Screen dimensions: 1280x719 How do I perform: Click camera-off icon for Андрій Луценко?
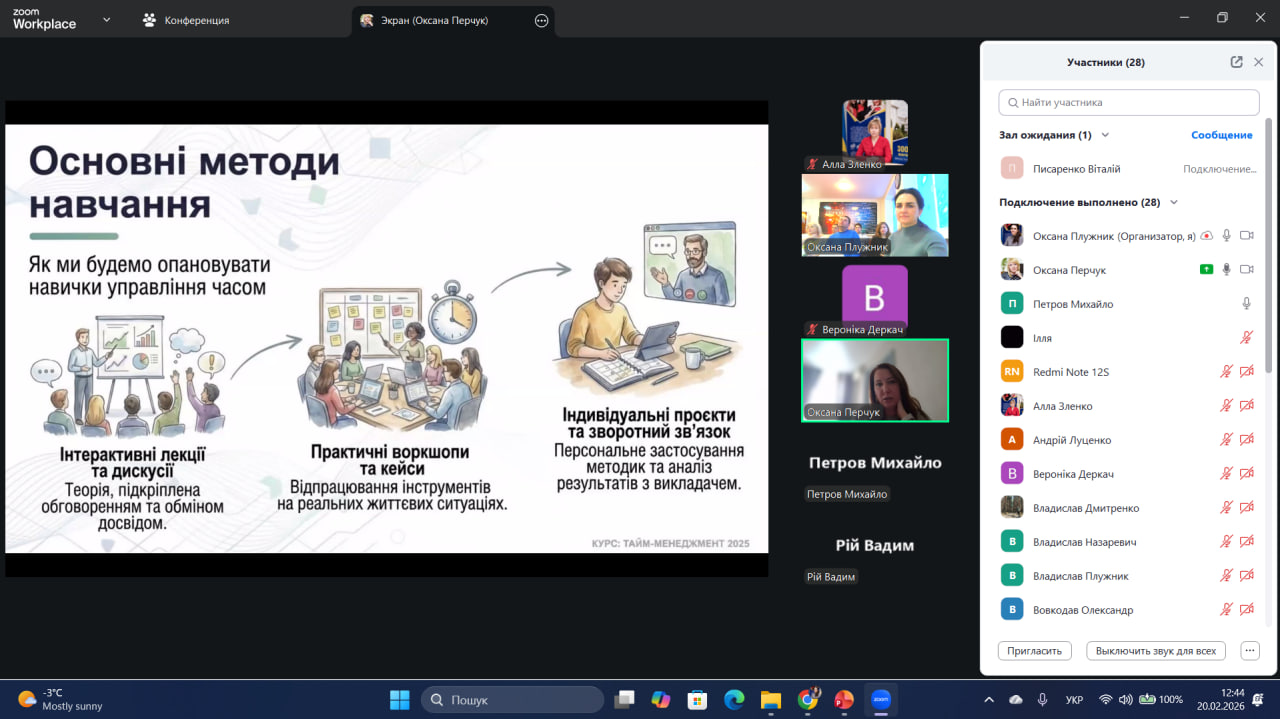(x=1246, y=440)
